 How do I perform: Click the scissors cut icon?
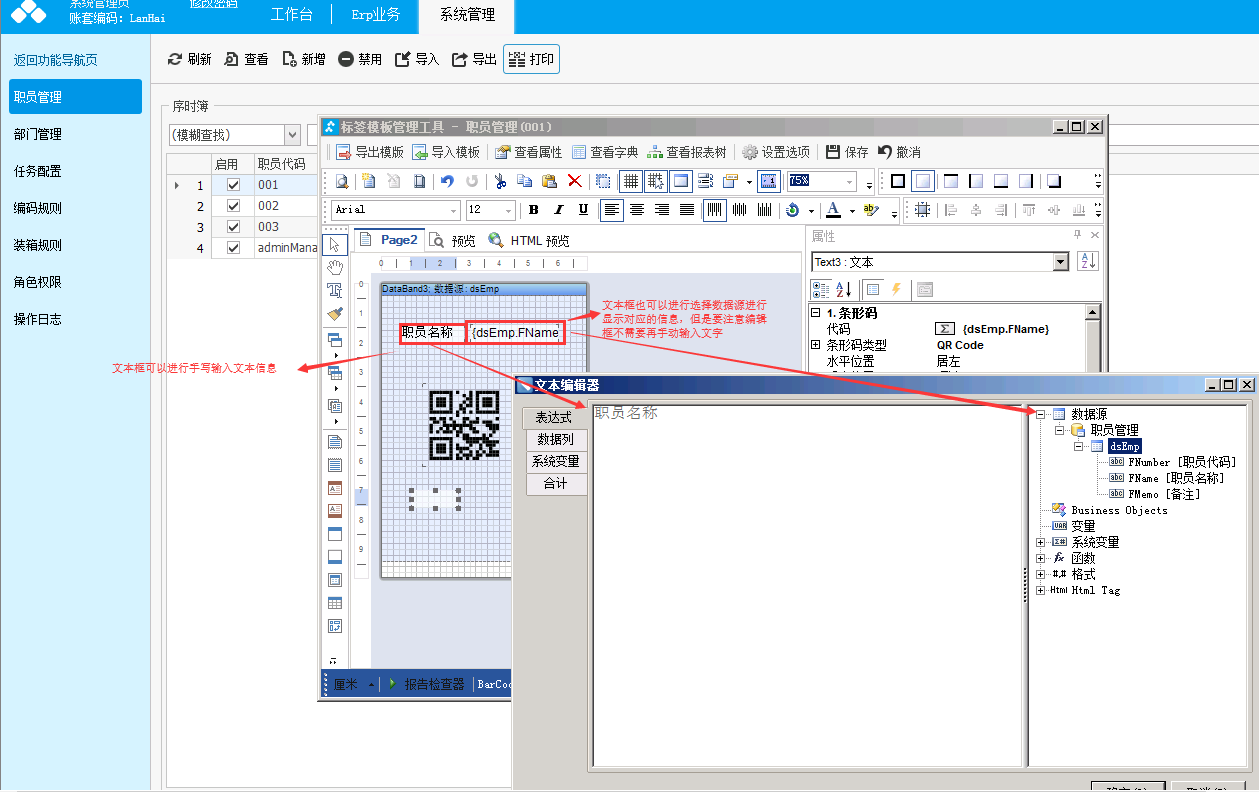[x=499, y=181]
